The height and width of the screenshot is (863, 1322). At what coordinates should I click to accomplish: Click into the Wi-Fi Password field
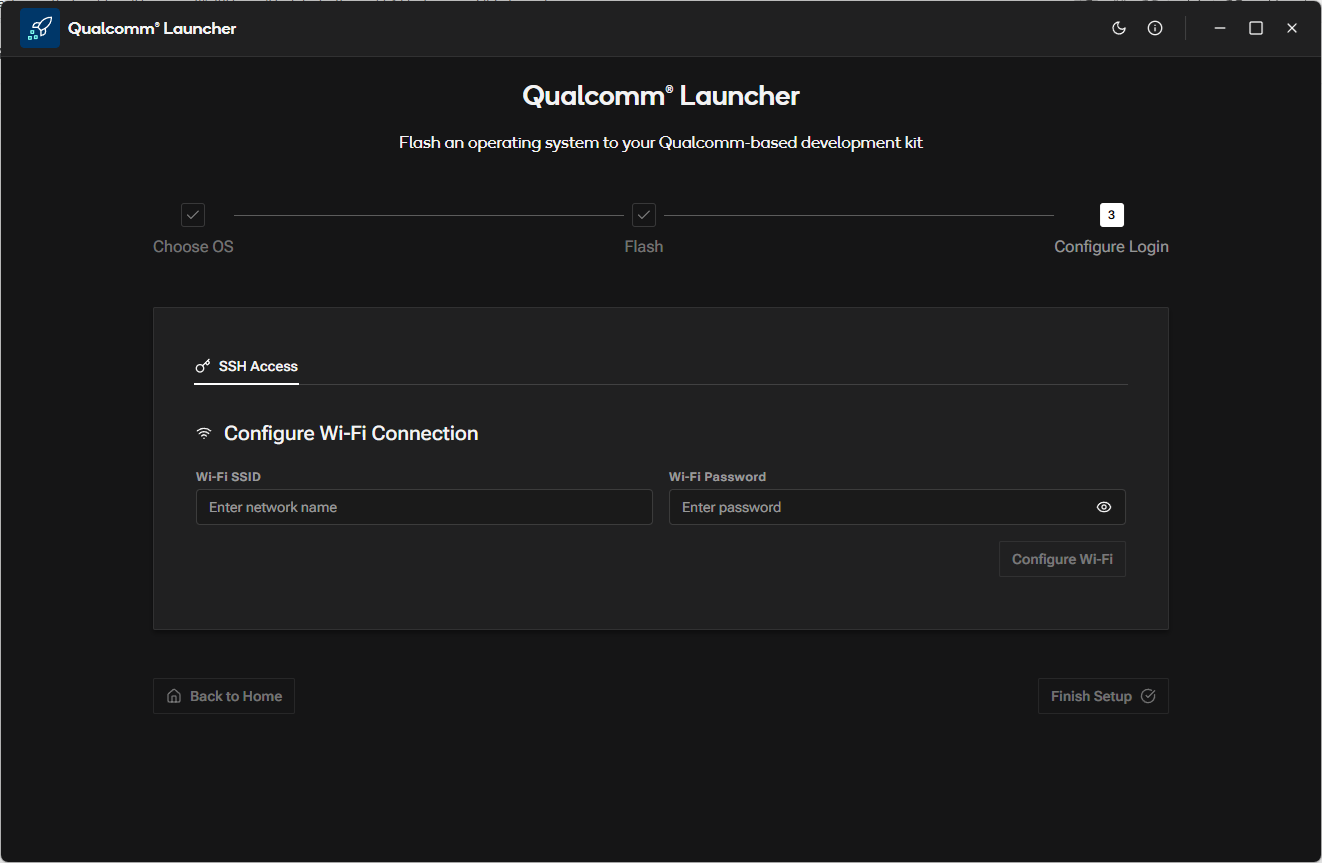(x=880, y=507)
